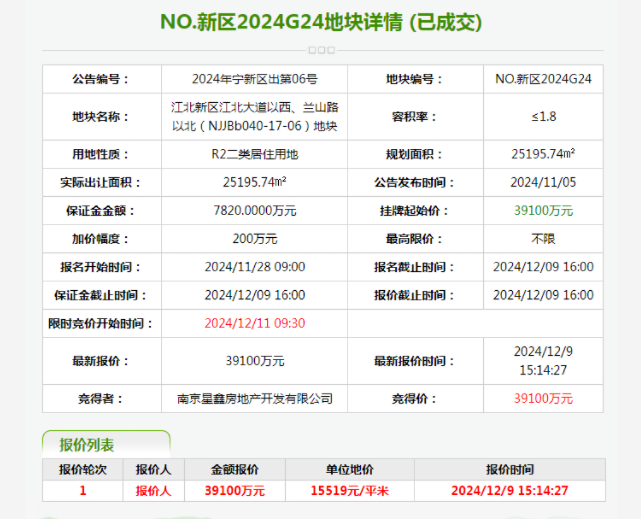
Task: Select the 报价时间 column header
Action: 510,468
